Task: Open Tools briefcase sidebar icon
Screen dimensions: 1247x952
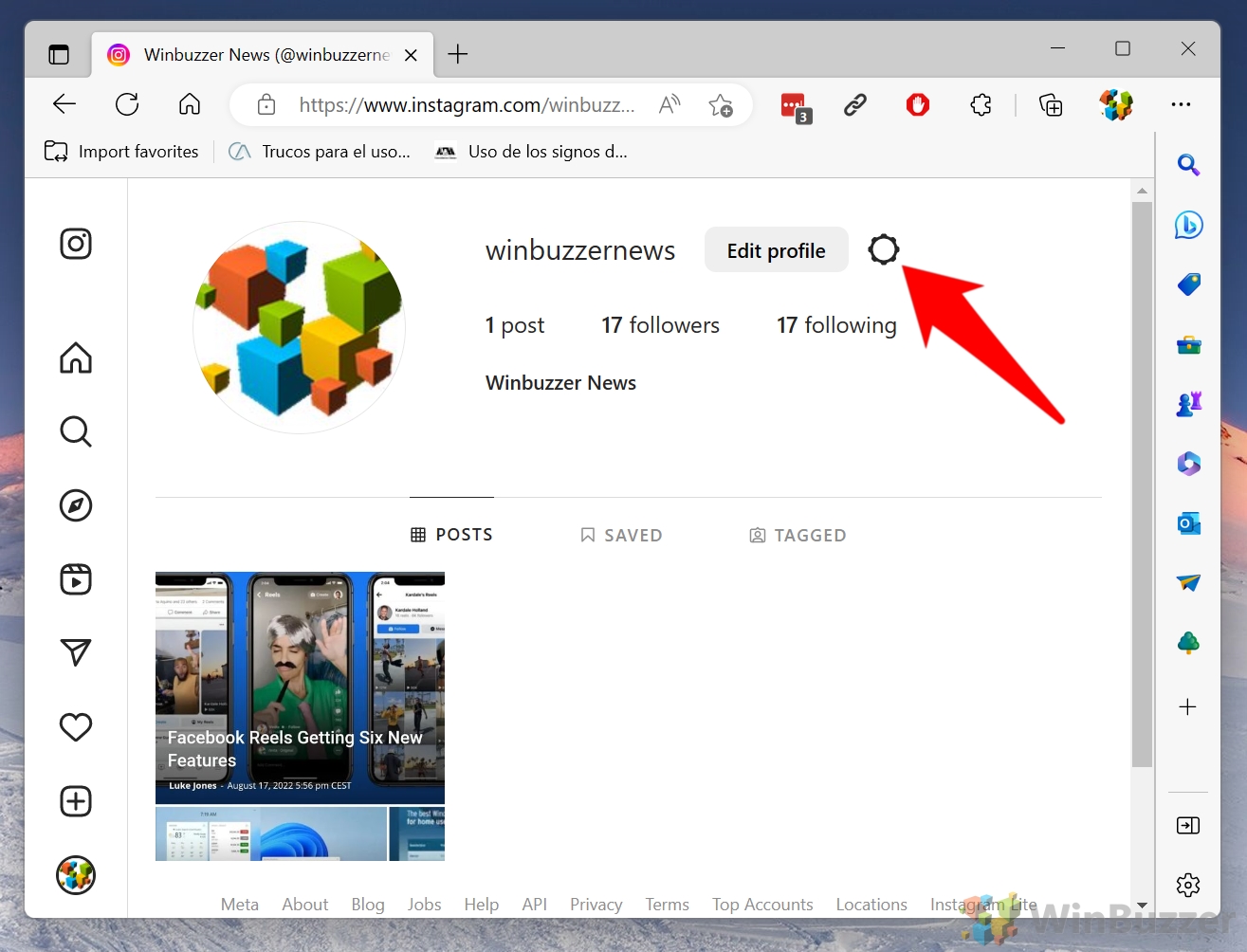Action: (x=1188, y=345)
